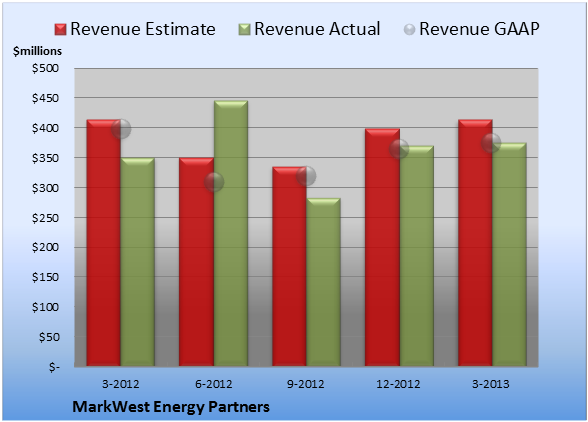
Task: Click the $450 axis label
Action: (x=45, y=98)
